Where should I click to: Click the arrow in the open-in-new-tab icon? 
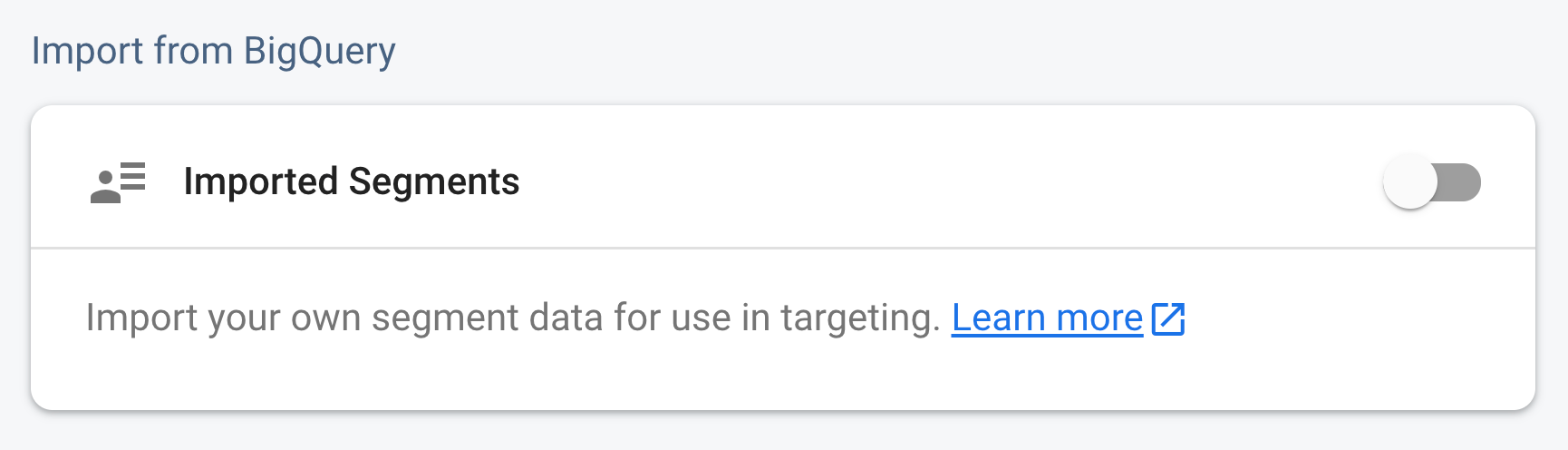click(1175, 312)
